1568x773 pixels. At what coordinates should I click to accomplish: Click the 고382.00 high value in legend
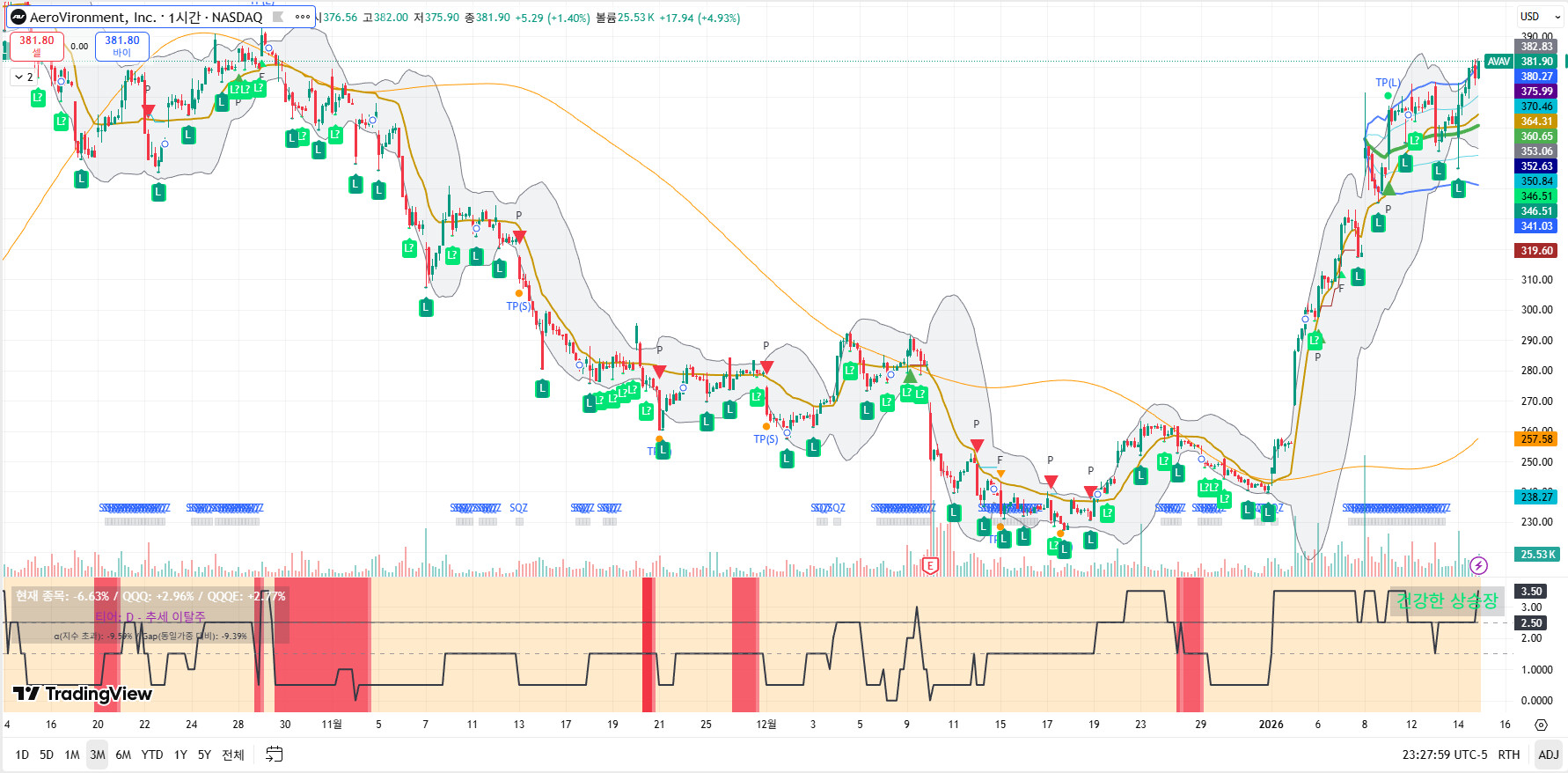pos(385,18)
